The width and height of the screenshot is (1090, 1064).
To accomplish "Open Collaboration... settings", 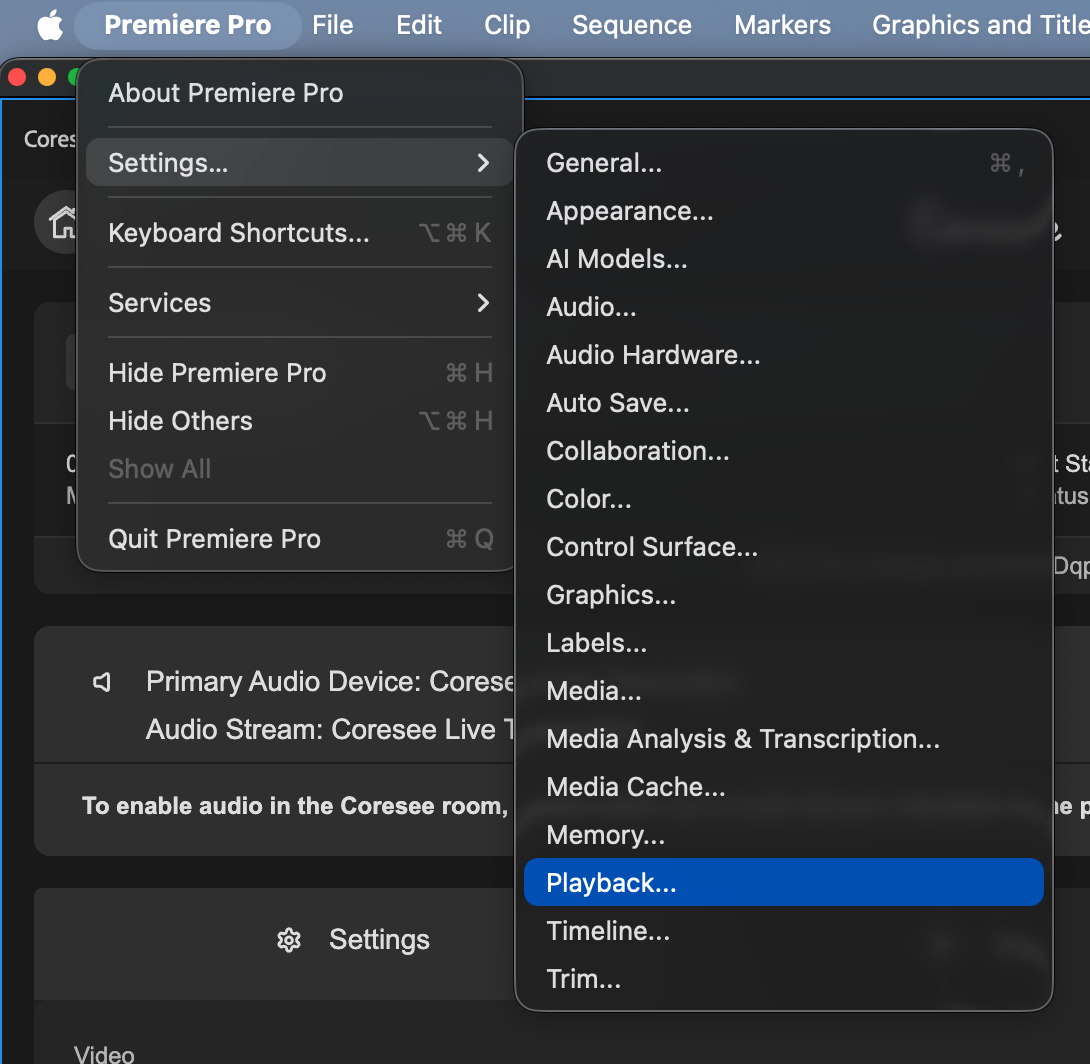I will [x=783, y=451].
